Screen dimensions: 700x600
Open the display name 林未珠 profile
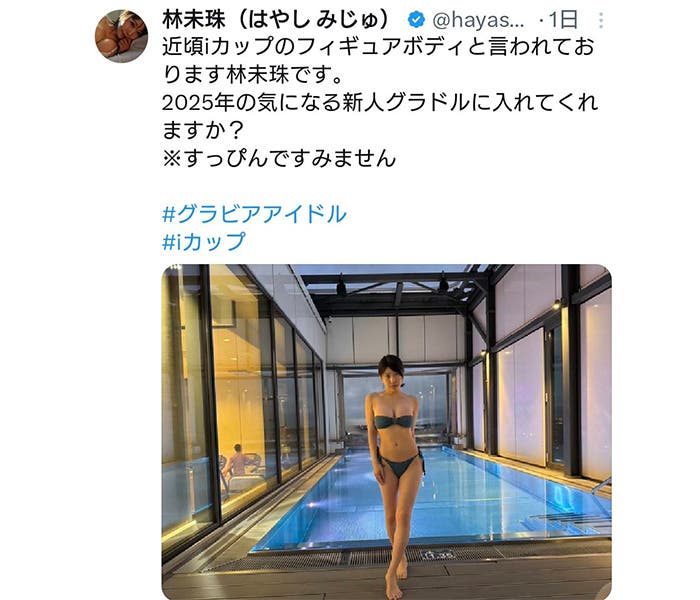click(x=194, y=20)
